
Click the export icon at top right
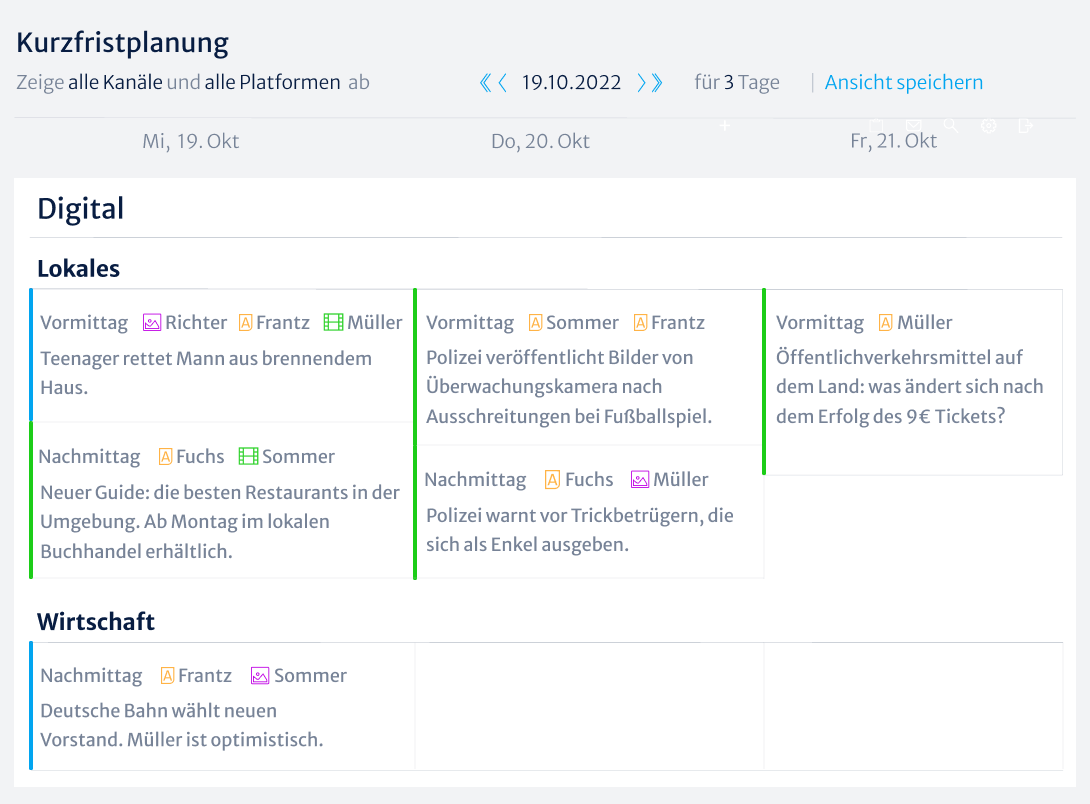click(x=1024, y=125)
